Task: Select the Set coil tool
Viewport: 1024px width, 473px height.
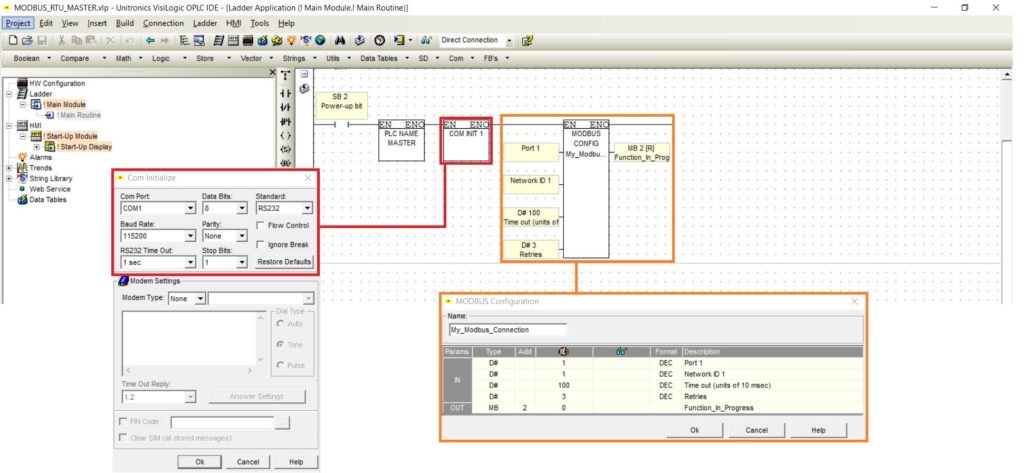Action: pyautogui.click(x=285, y=150)
